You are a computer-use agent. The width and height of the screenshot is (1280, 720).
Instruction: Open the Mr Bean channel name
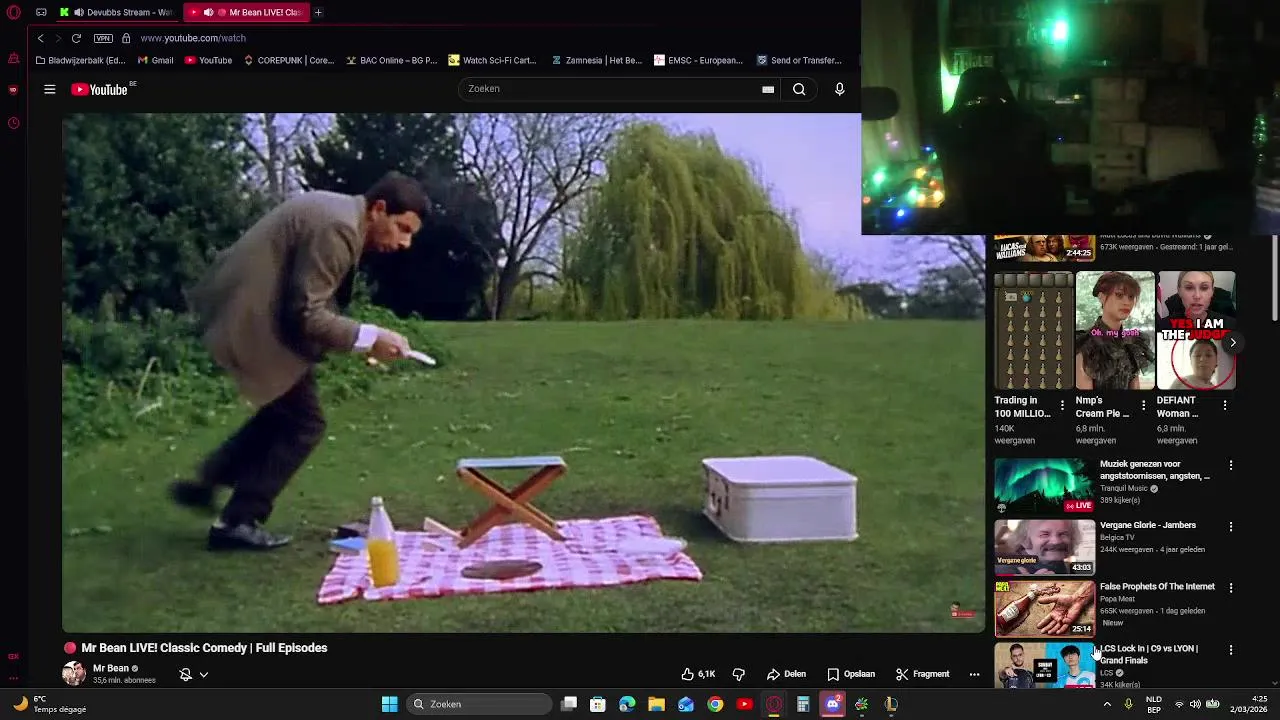point(110,668)
